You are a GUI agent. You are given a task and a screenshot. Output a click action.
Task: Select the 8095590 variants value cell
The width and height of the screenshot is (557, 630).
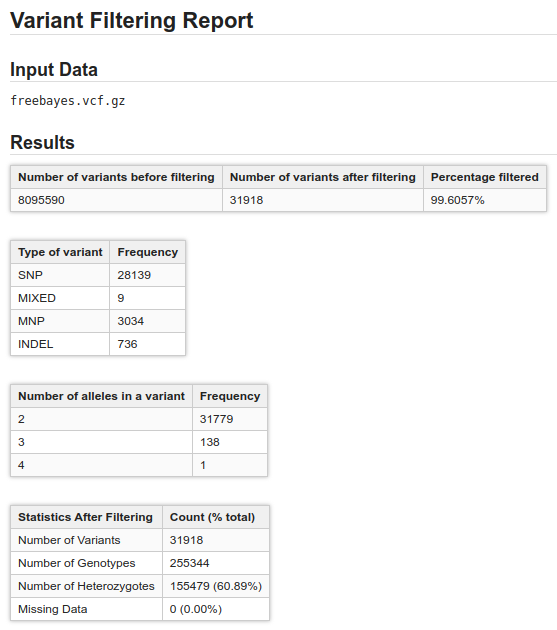coord(117,200)
